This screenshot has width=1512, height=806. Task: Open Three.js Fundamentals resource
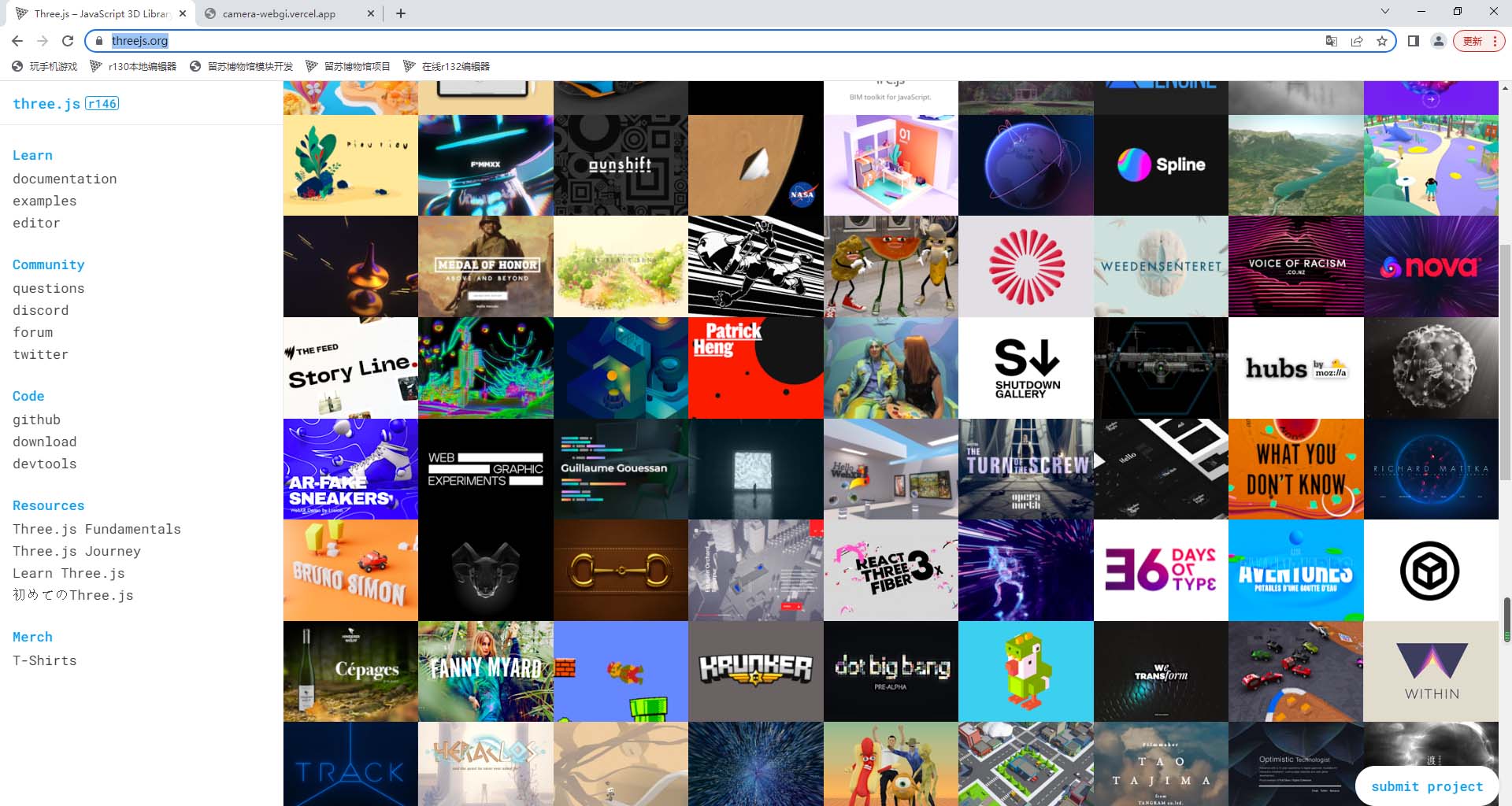click(x=97, y=529)
